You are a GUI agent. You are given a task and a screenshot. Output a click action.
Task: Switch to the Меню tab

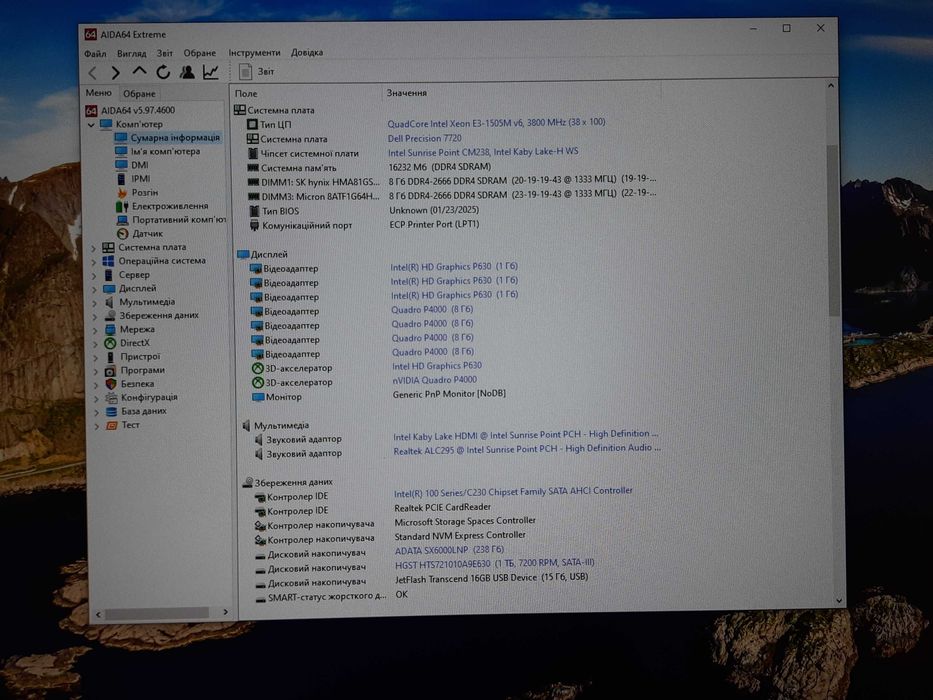click(x=98, y=93)
